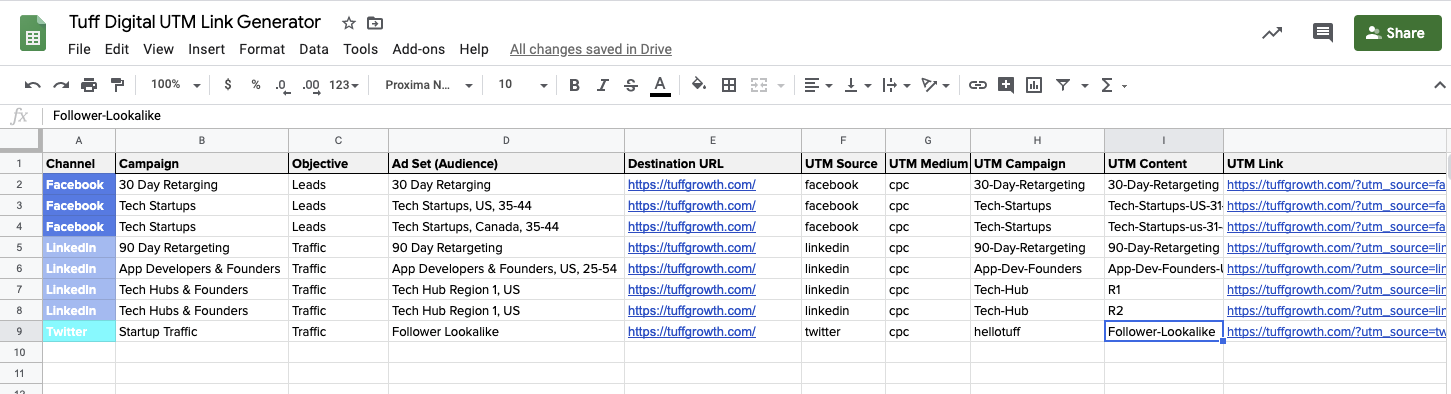The image size is (1451, 394).
Task: Click the Redo icon
Action: (61, 85)
